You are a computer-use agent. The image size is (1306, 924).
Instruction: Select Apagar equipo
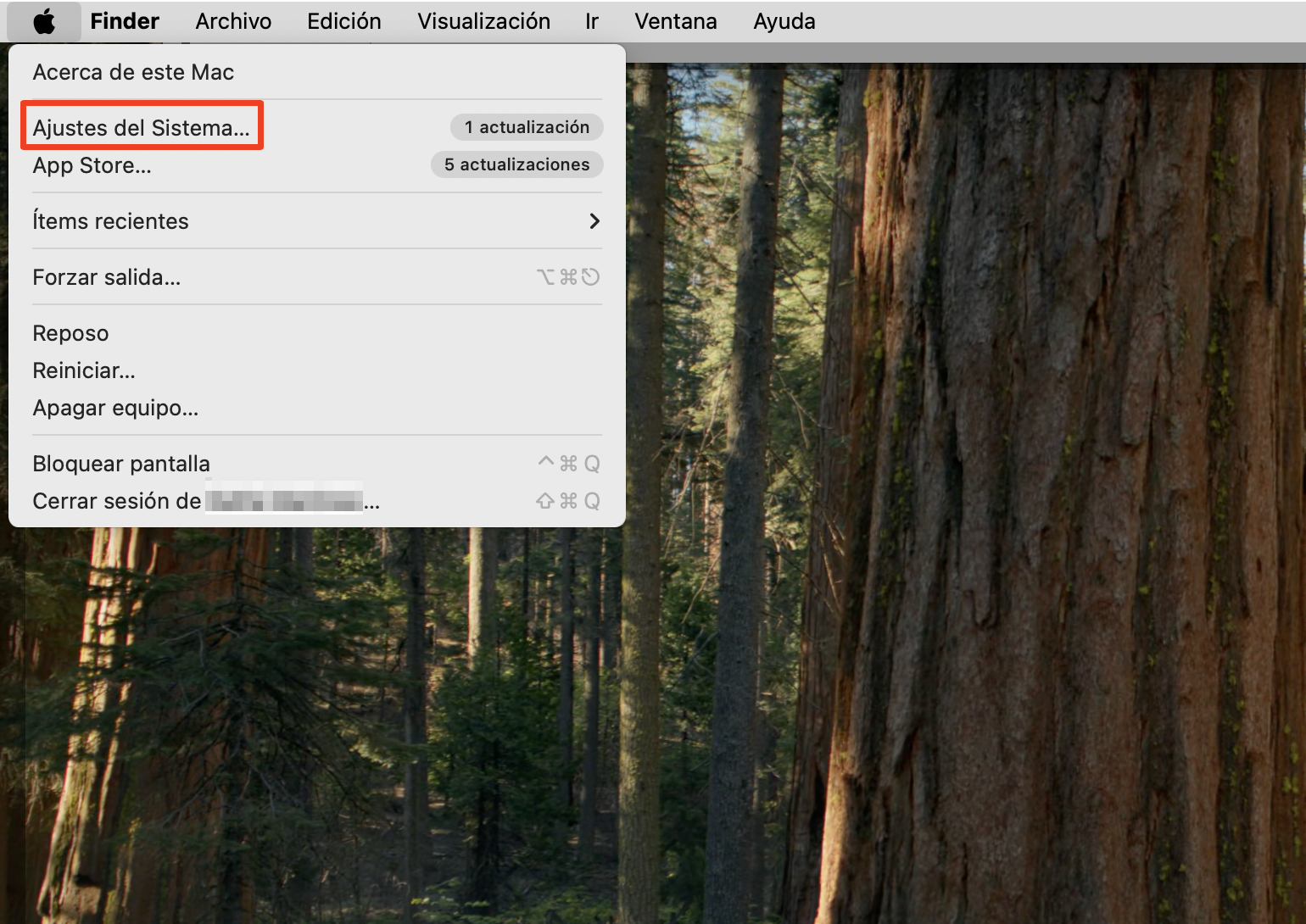click(115, 408)
